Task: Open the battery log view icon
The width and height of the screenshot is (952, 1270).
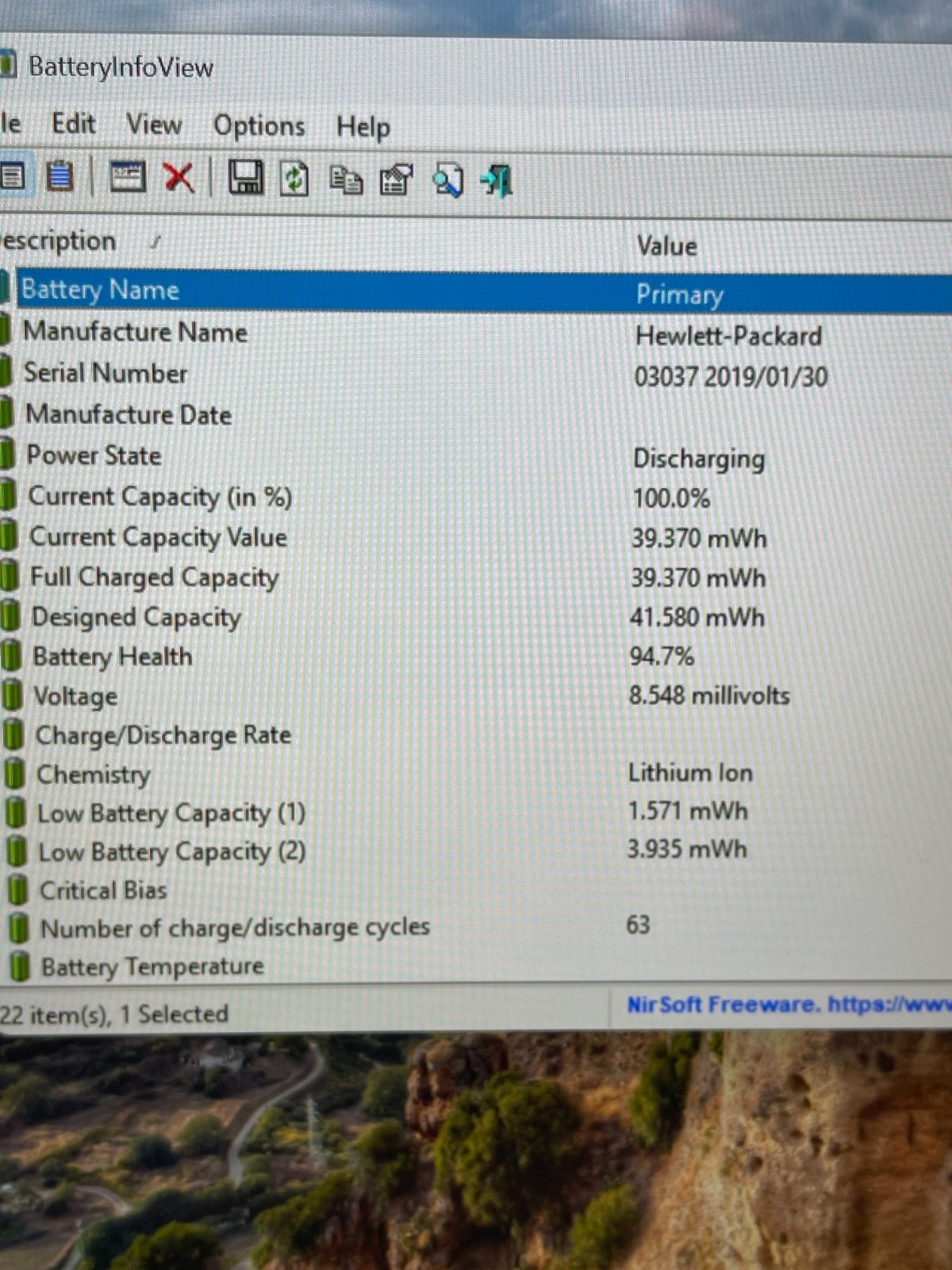Action: (x=59, y=175)
